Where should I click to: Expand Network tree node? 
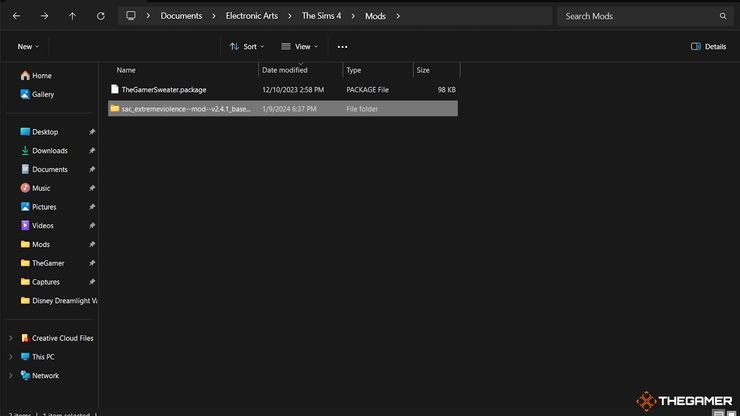coord(11,376)
